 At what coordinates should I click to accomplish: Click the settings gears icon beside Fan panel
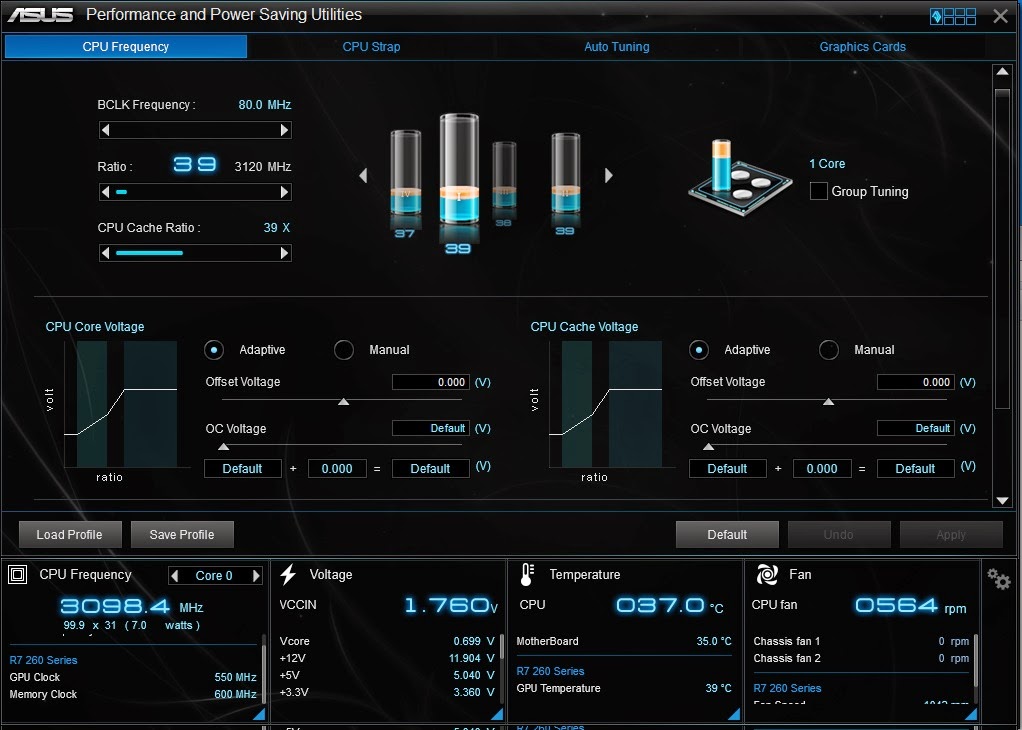[998, 577]
